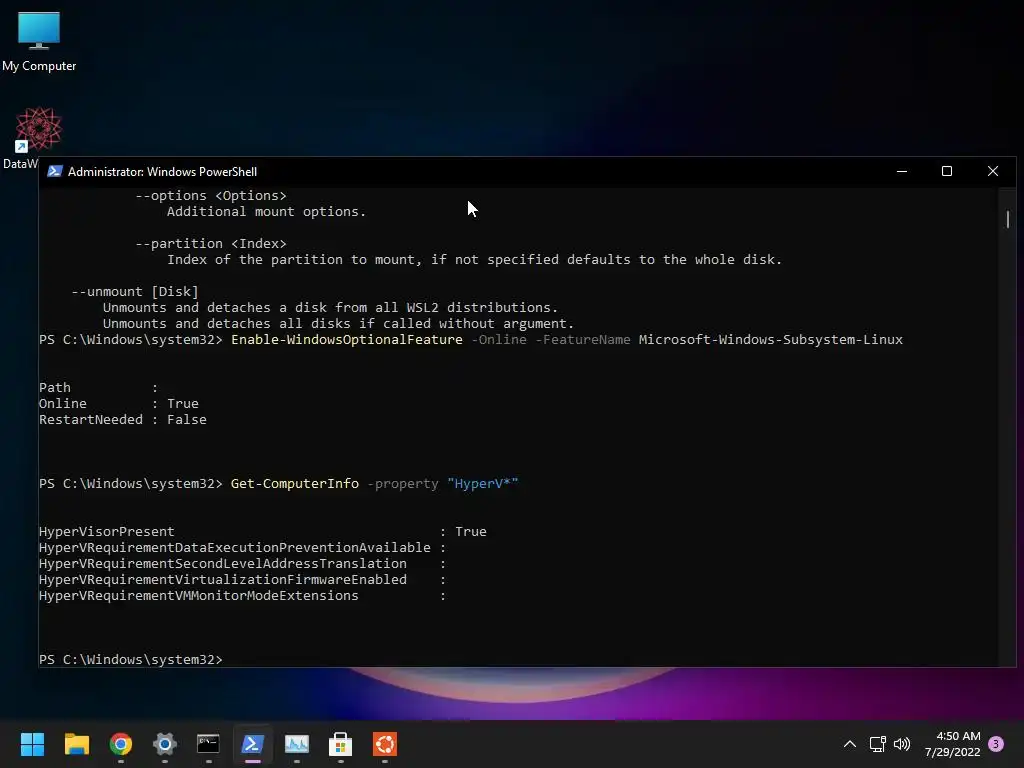The image size is (1024, 768).
Task: Open the My Computer desktop icon
Action: [x=39, y=41]
